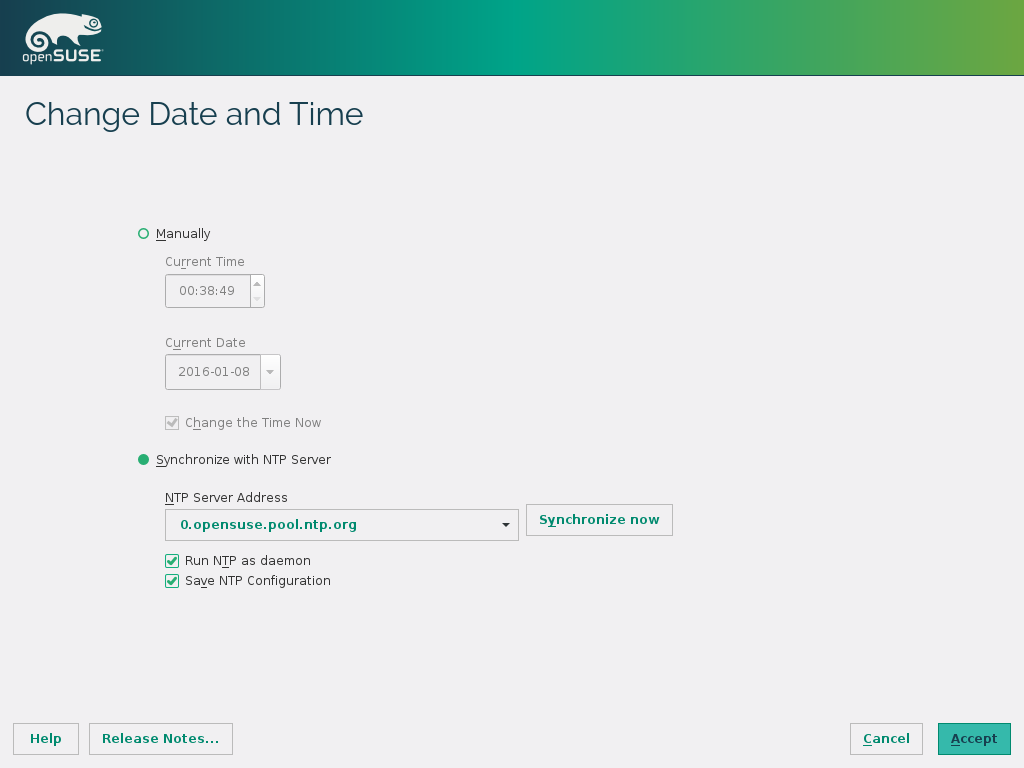1024x768 pixels.
Task: Increase time with the up spinner arrow
Action: (257, 284)
